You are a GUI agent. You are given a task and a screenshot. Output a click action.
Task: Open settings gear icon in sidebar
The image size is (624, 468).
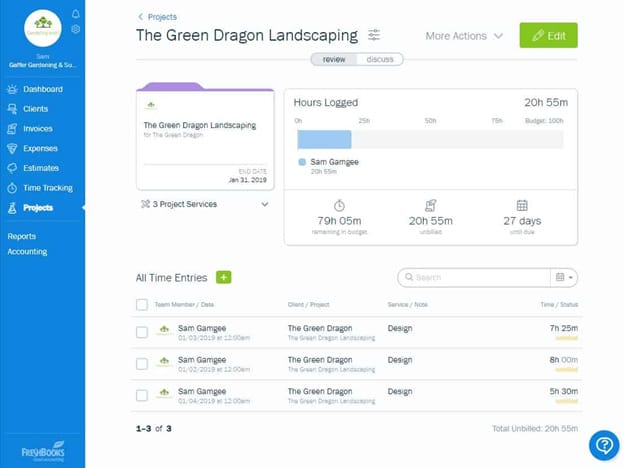point(76,30)
